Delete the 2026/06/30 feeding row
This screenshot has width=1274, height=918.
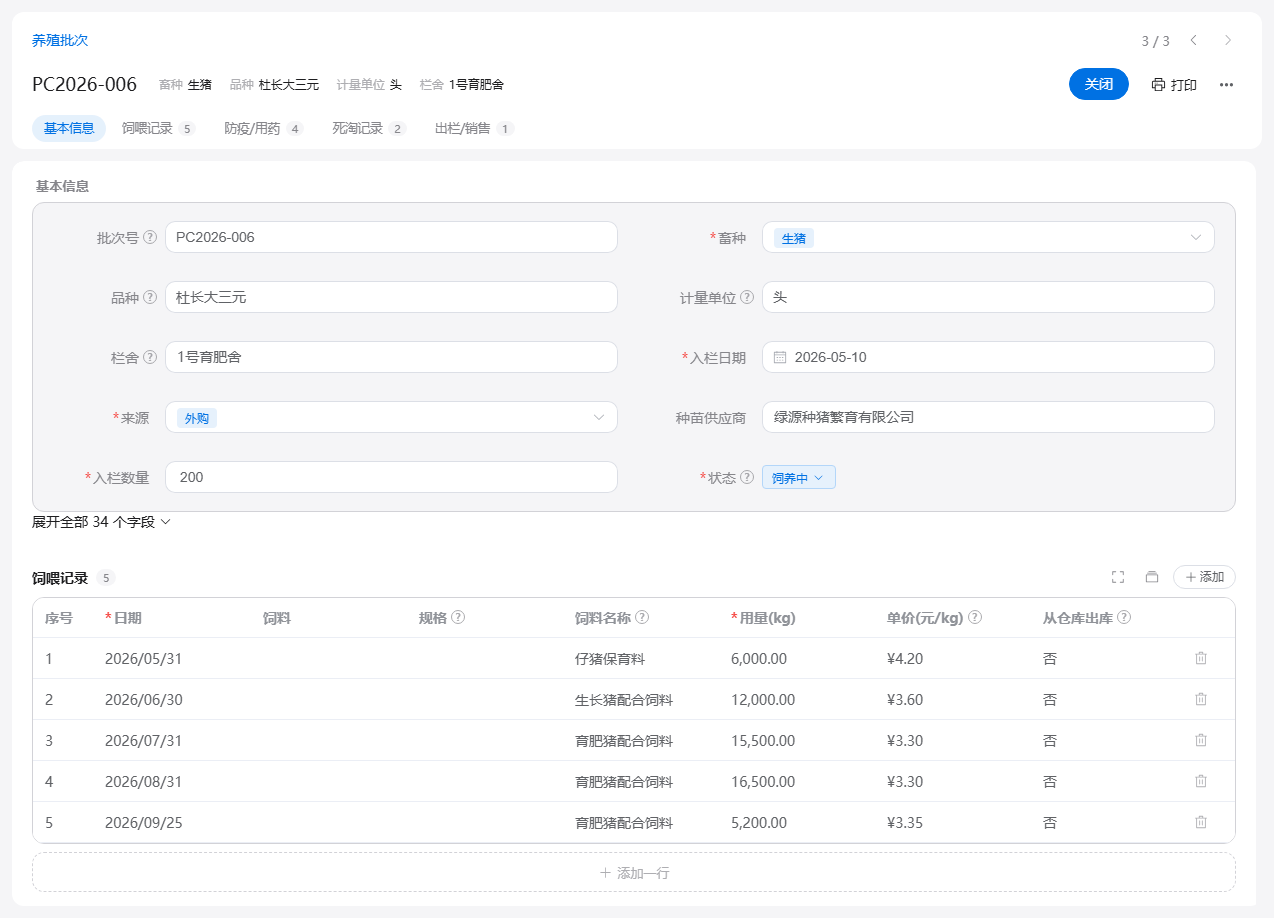(1201, 699)
